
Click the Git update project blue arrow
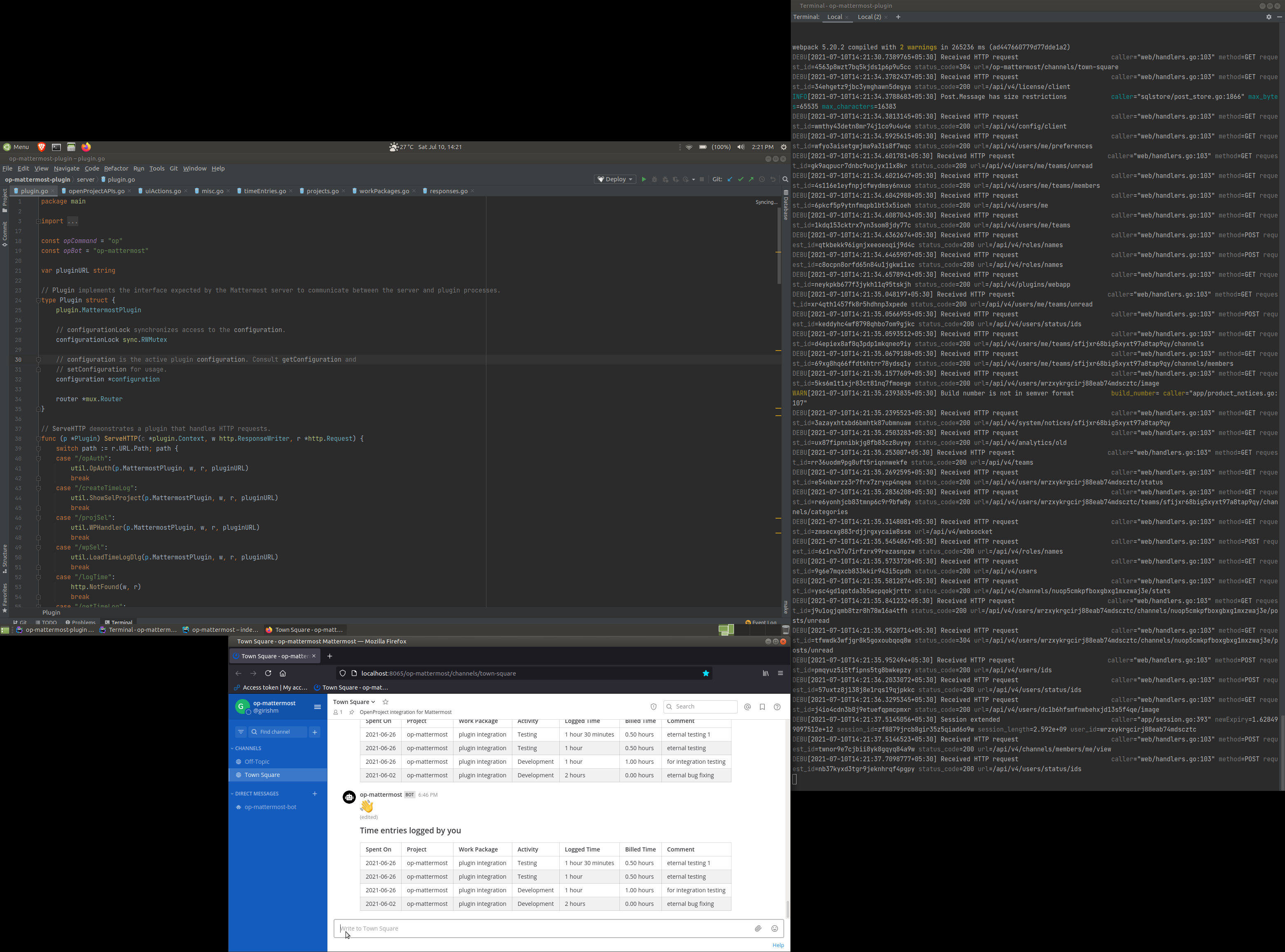tap(729, 179)
